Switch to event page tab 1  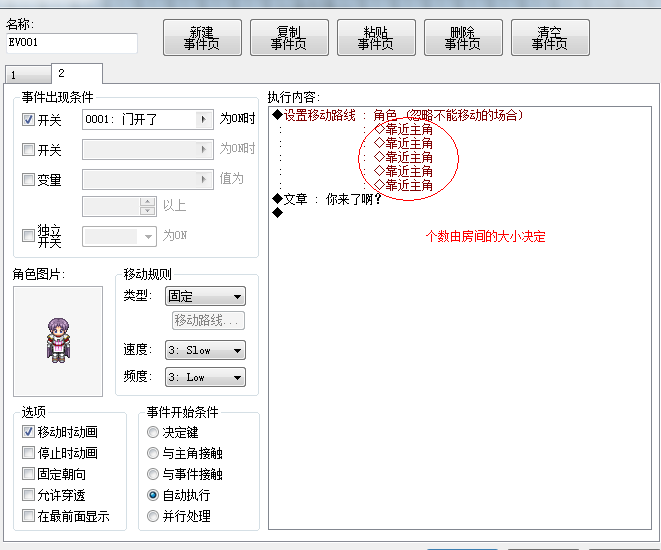point(28,75)
